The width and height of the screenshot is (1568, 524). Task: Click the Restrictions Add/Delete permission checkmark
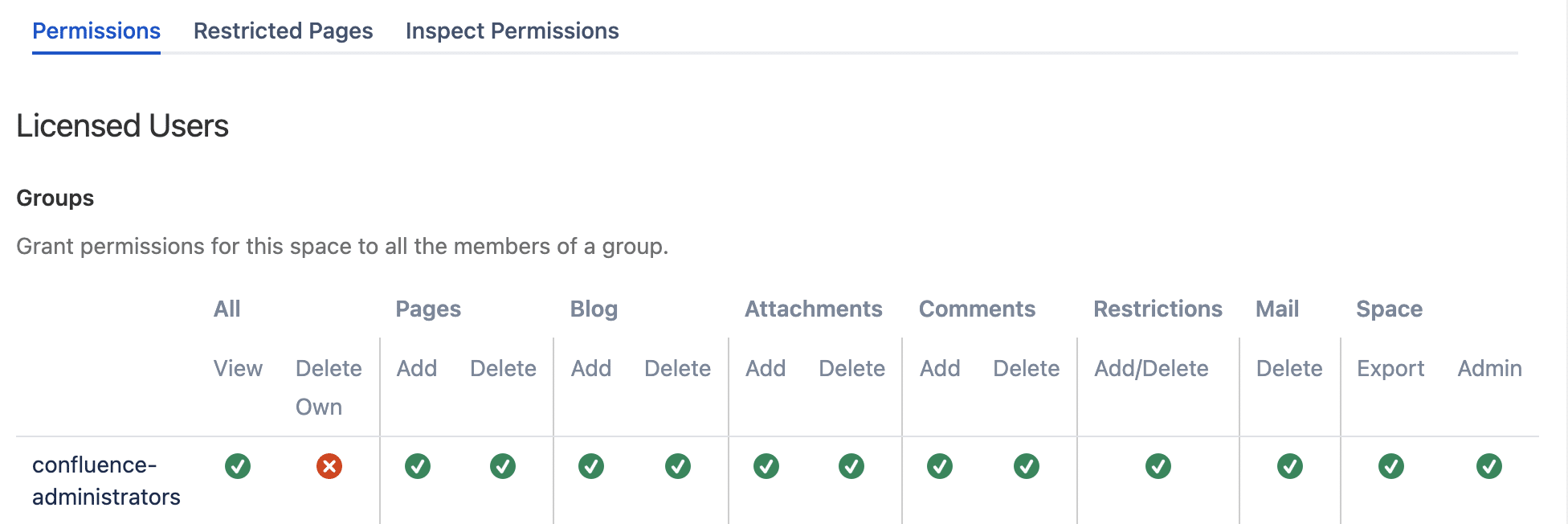pos(1158,466)
